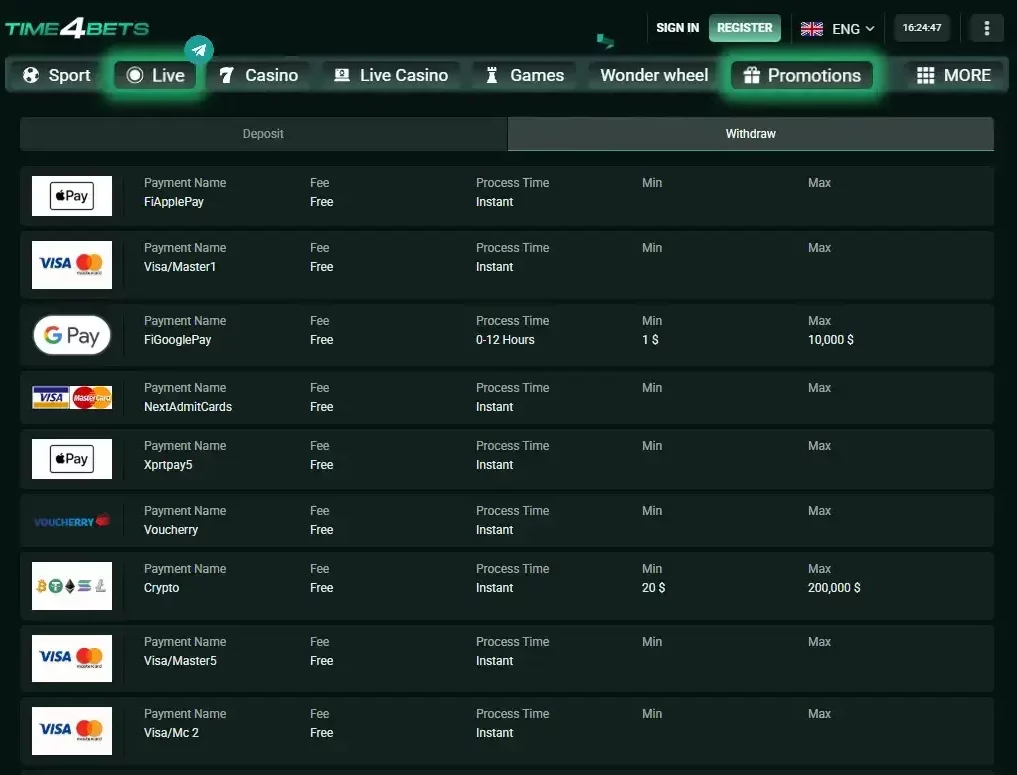Switch to the Deposit tab
The height and width of the screenshot is (775, 1017).
(x=263, y=134)
